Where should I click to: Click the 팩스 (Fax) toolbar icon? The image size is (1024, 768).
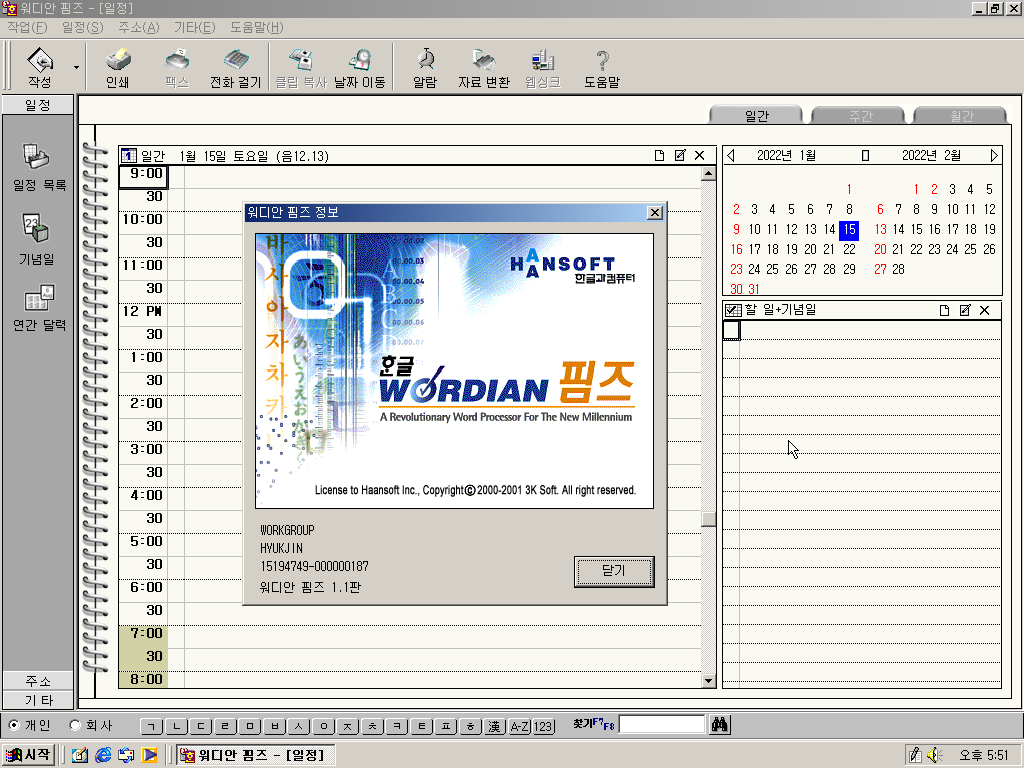click(x=177, y=67)
